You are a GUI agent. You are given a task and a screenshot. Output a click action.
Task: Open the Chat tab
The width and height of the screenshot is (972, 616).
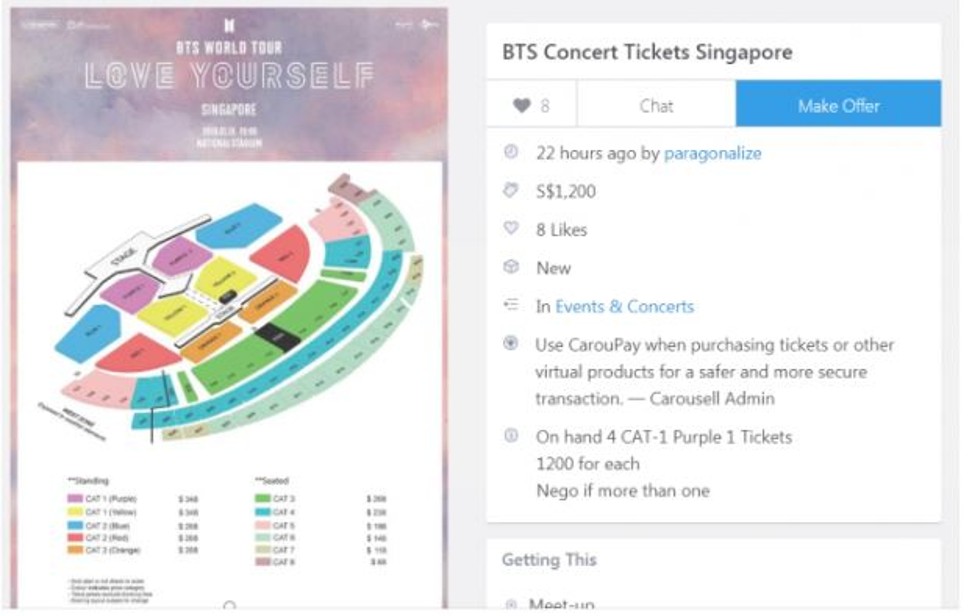coord(656,105)
